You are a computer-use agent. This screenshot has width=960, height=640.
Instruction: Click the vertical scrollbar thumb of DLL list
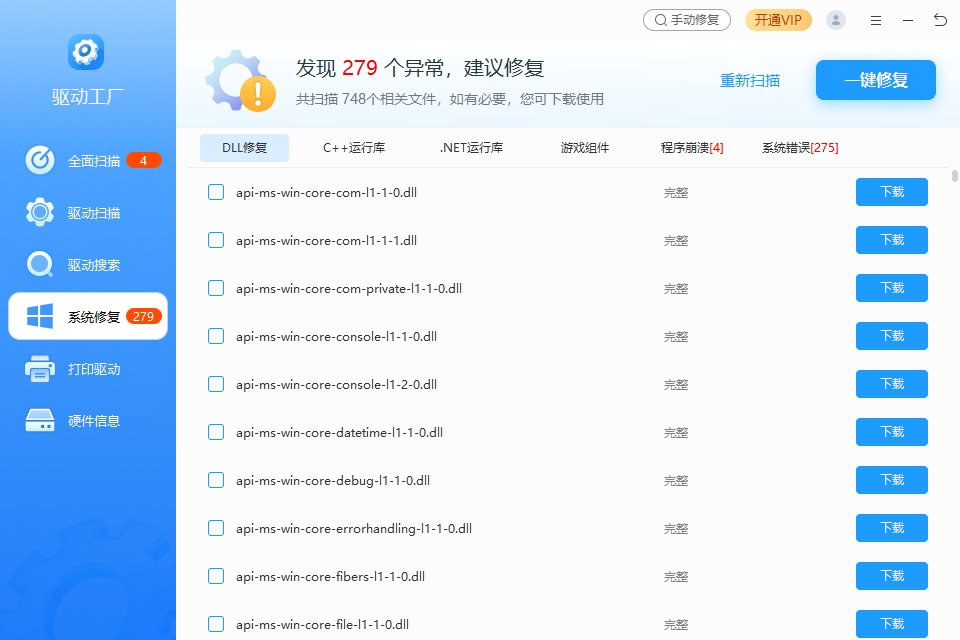(955, 176)
